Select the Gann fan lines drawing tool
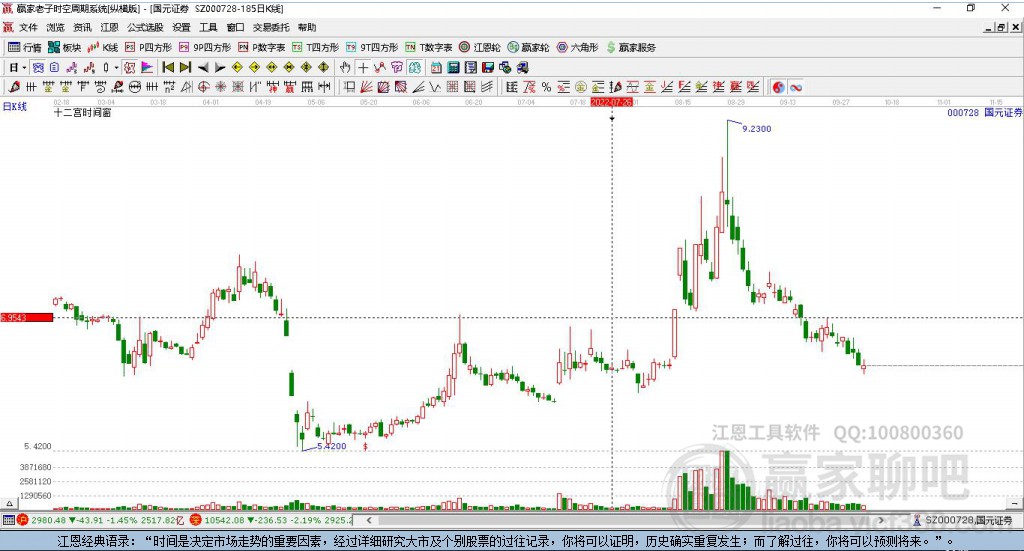The height and width of the screenshot is (551, 1024). pos(366,87)
